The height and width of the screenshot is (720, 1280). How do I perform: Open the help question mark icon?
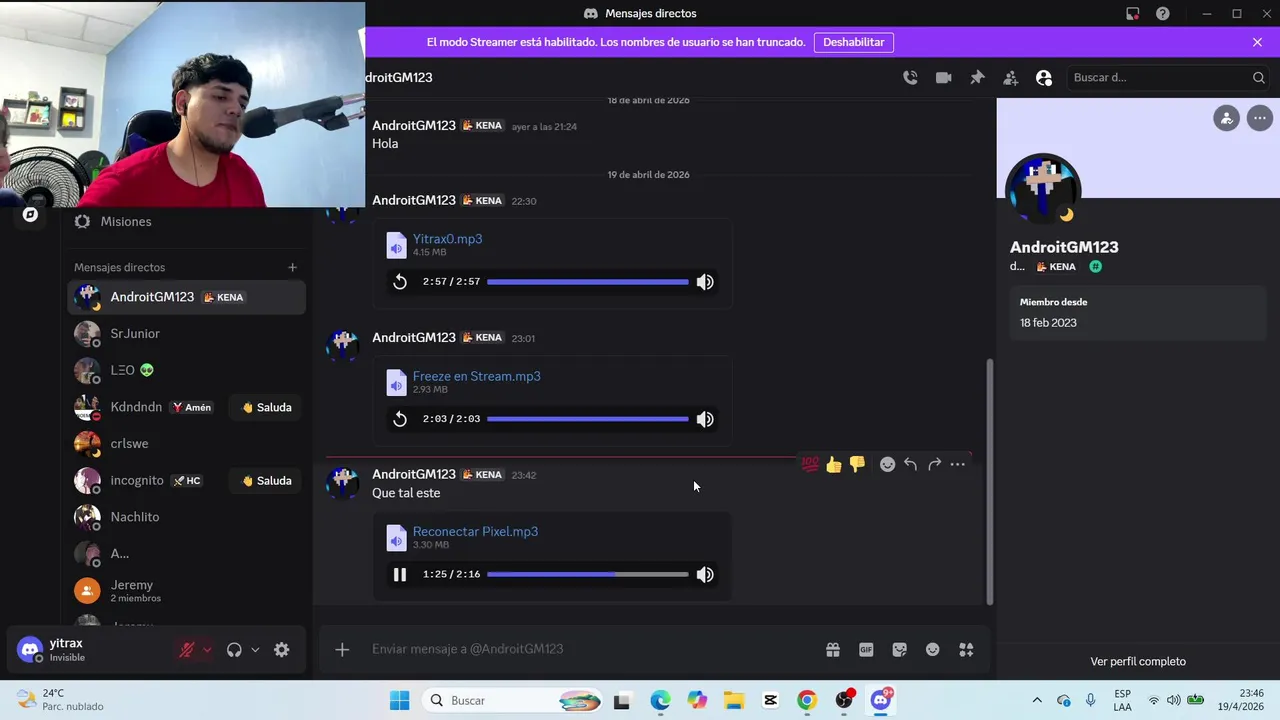[1162, 13]
